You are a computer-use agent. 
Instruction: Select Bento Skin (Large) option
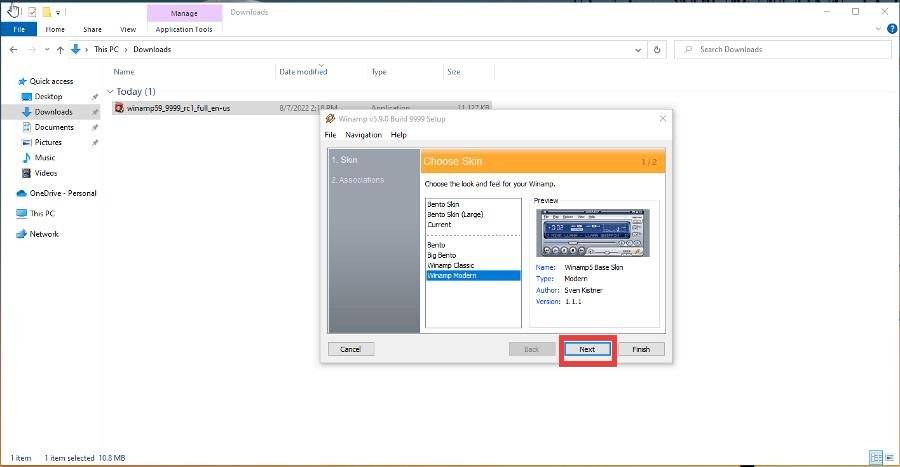point(455,215)
